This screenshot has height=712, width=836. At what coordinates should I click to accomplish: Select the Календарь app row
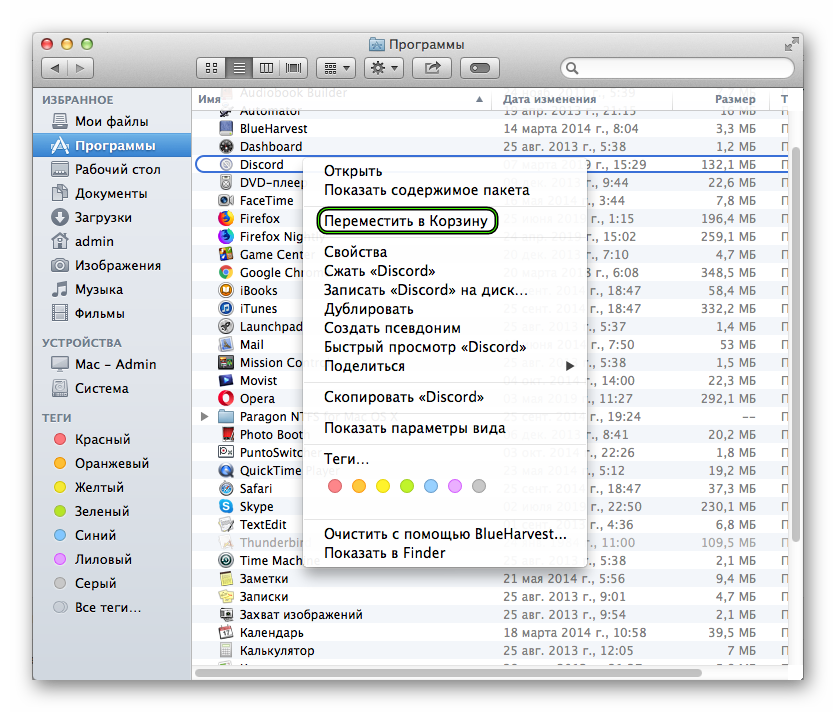tap(491, 633)
